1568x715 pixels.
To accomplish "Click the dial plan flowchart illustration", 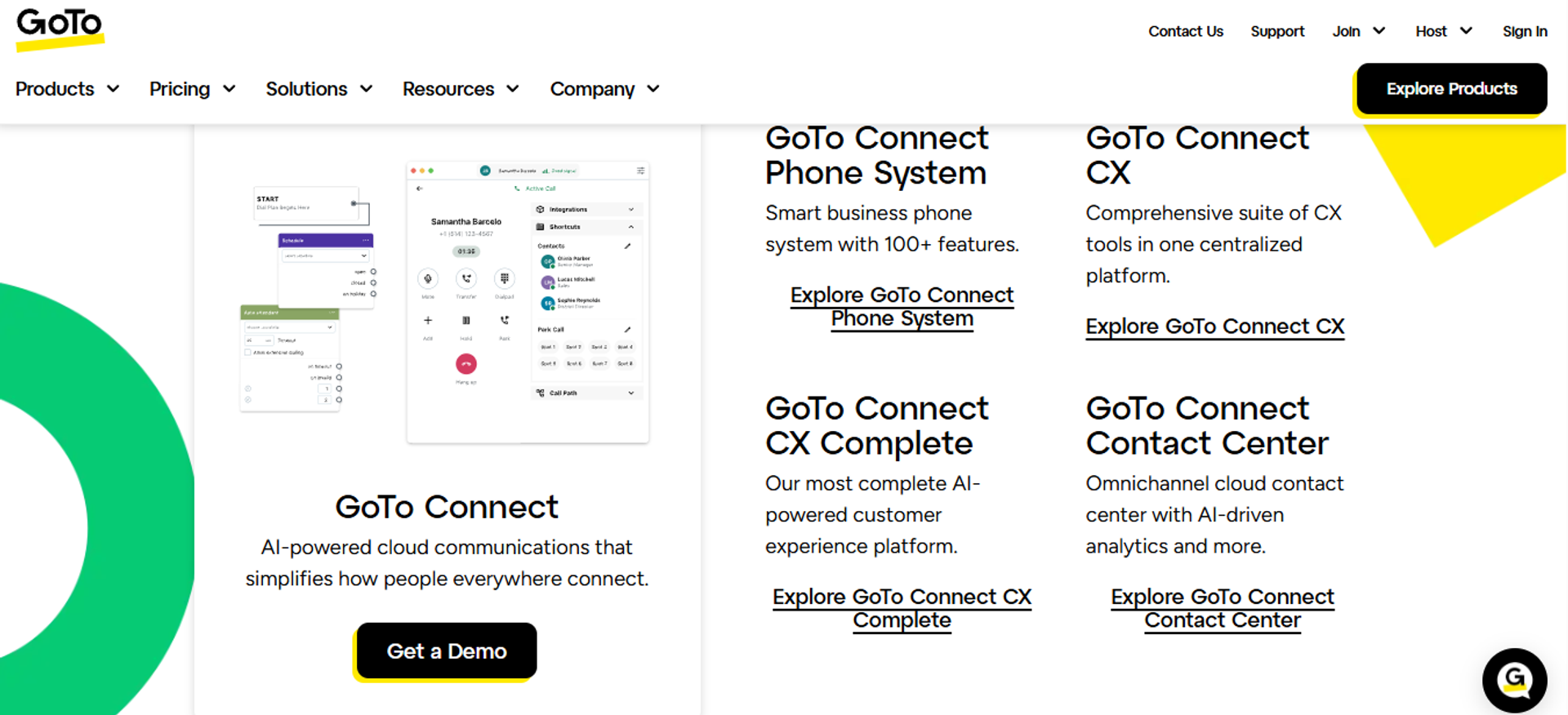I will [309, 299].
